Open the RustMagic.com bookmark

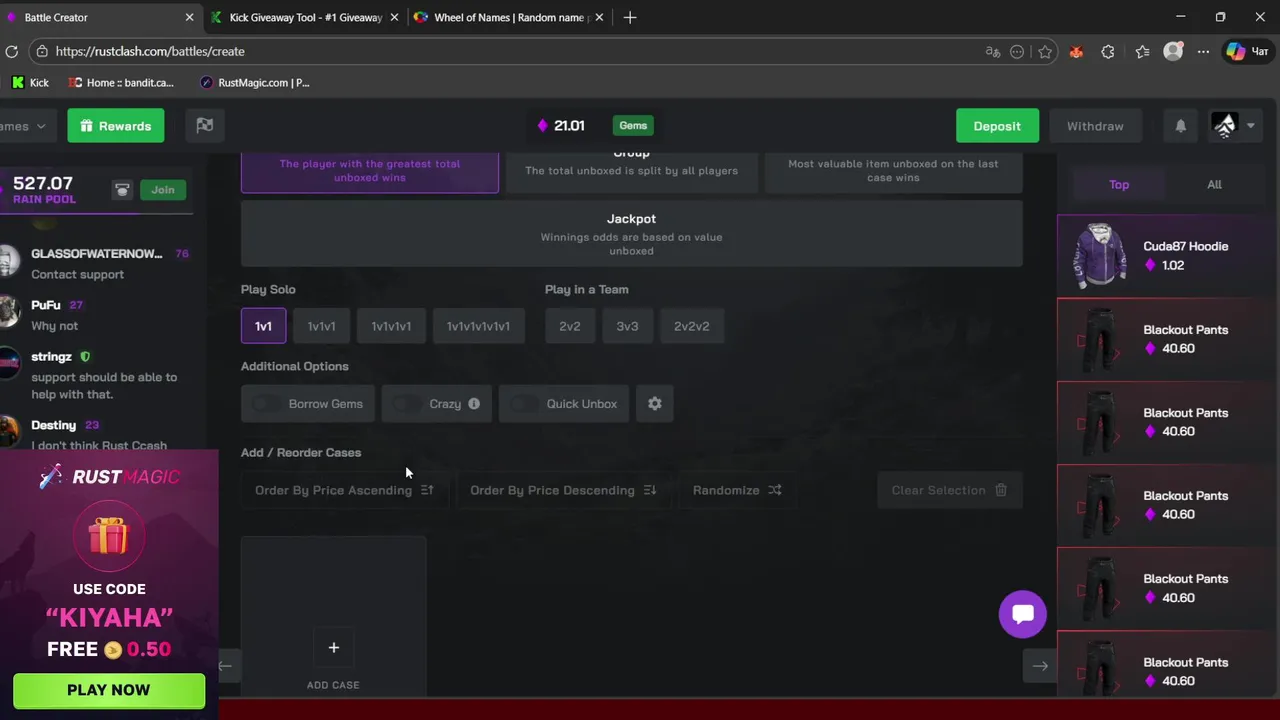[255, 83]
